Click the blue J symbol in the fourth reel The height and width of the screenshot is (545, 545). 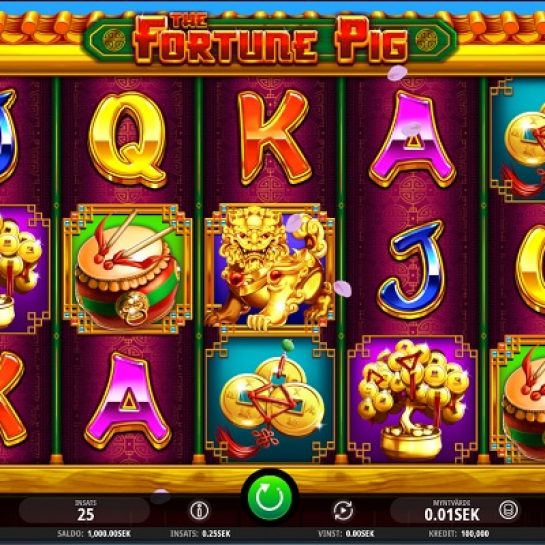[412, 269]
